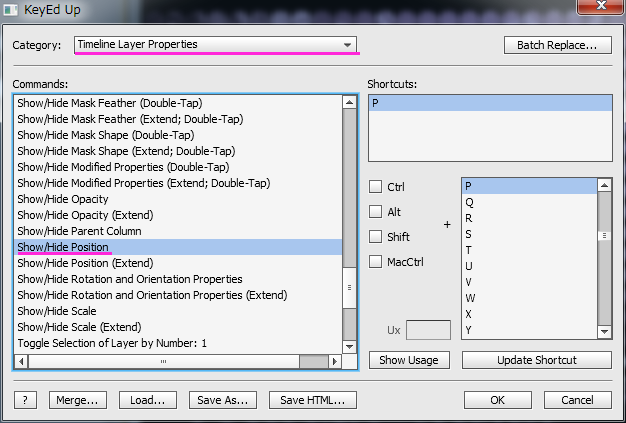
Task: Click the Merge button
Action: pyautogui.click(x=78, y=400)
